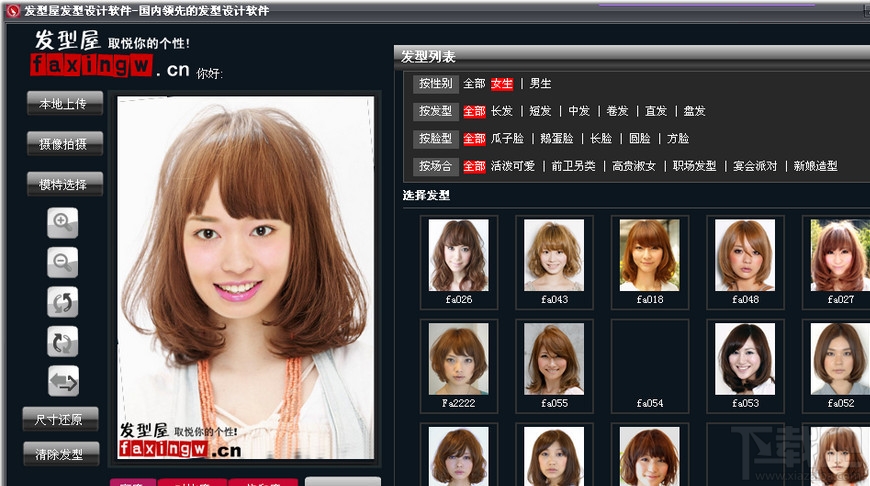This screenshot has width=870, height=486.
Task: Filter hairstyles by 长发
Action: point(502,111)
